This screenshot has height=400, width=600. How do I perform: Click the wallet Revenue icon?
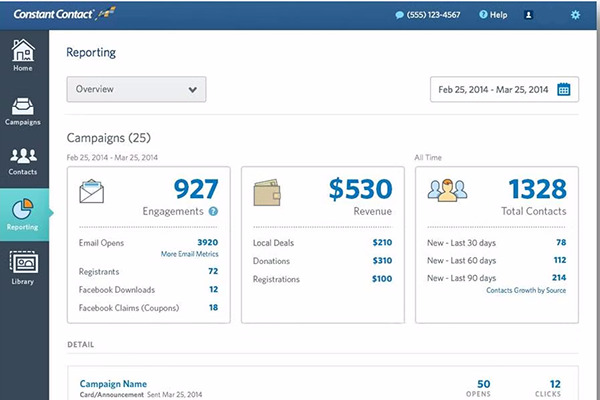268,191
